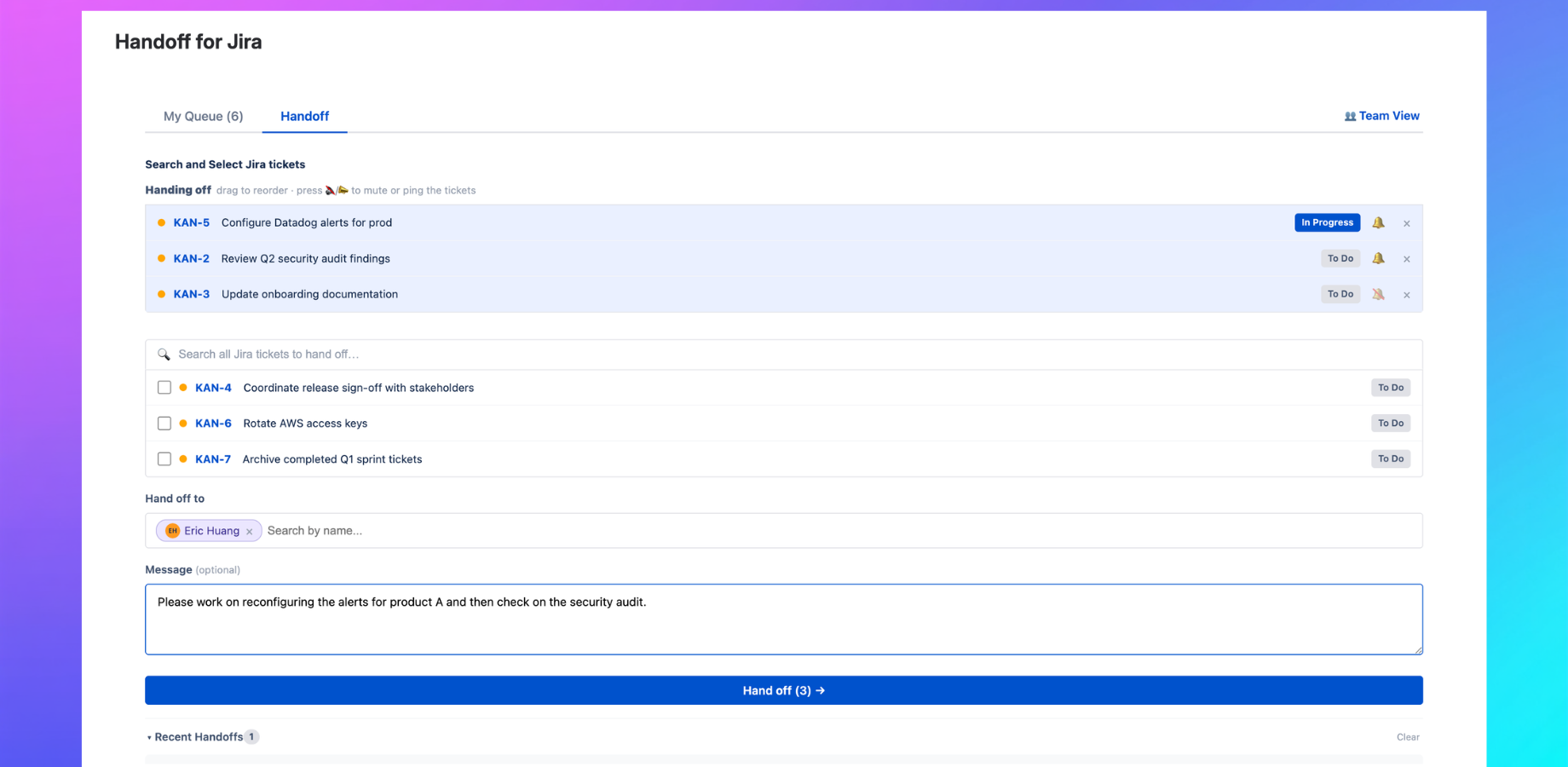Click the To Do badge for KAN-7

click(1391, 459)
